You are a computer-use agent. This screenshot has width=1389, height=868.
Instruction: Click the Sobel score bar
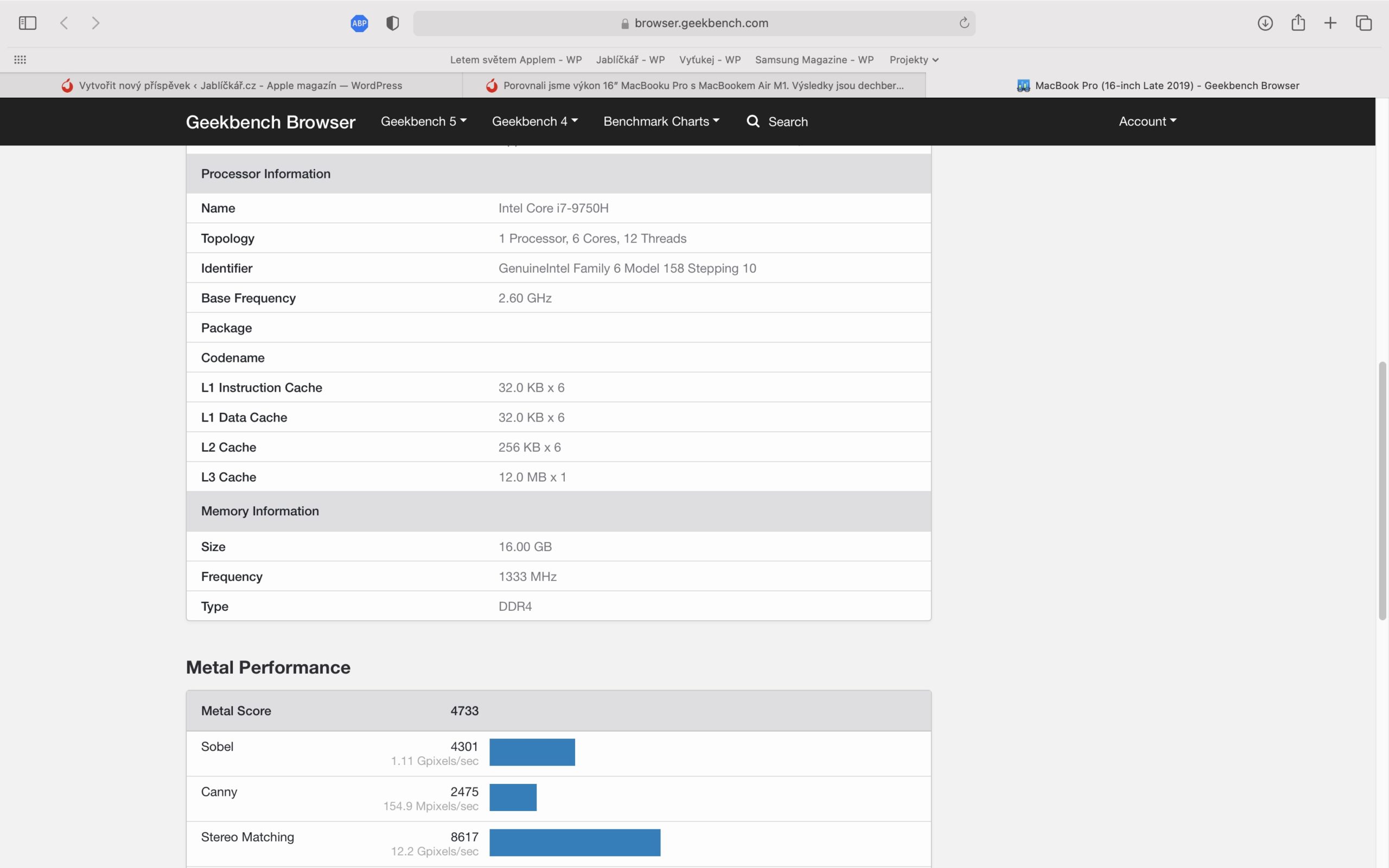532,752
